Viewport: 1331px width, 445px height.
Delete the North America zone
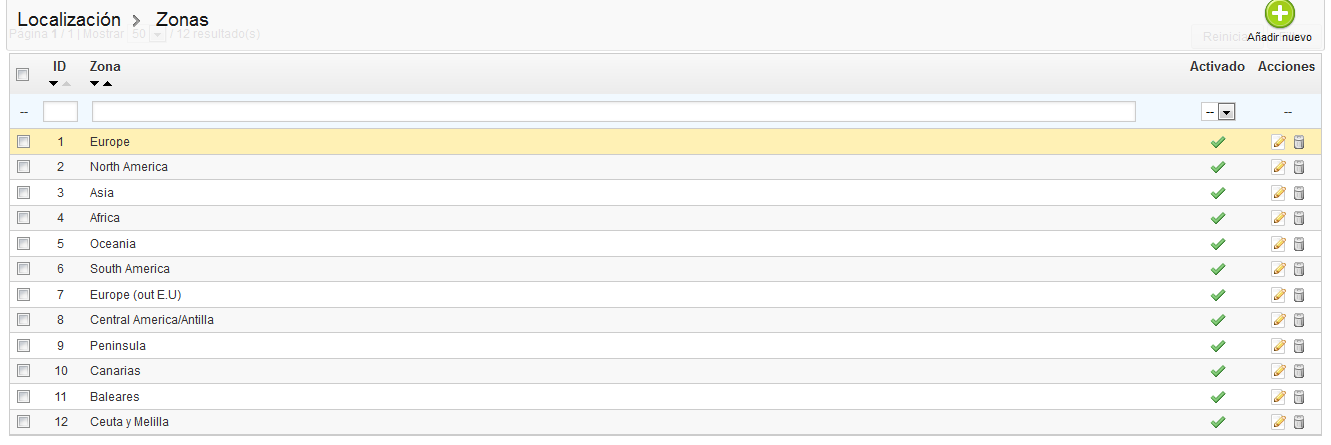(x=1299, y=167)
